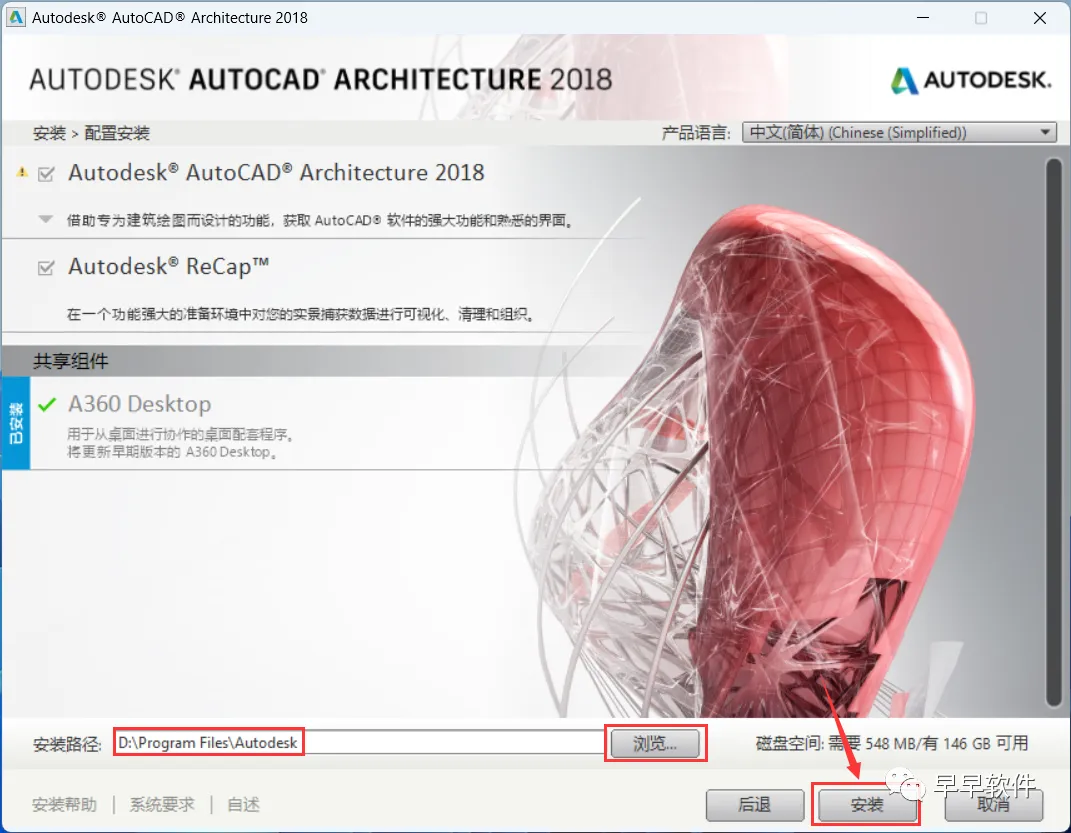Click the disk space 548 MB text
Image resolution: width=1071 pixels, height=833 pixels.
point(892,744)
